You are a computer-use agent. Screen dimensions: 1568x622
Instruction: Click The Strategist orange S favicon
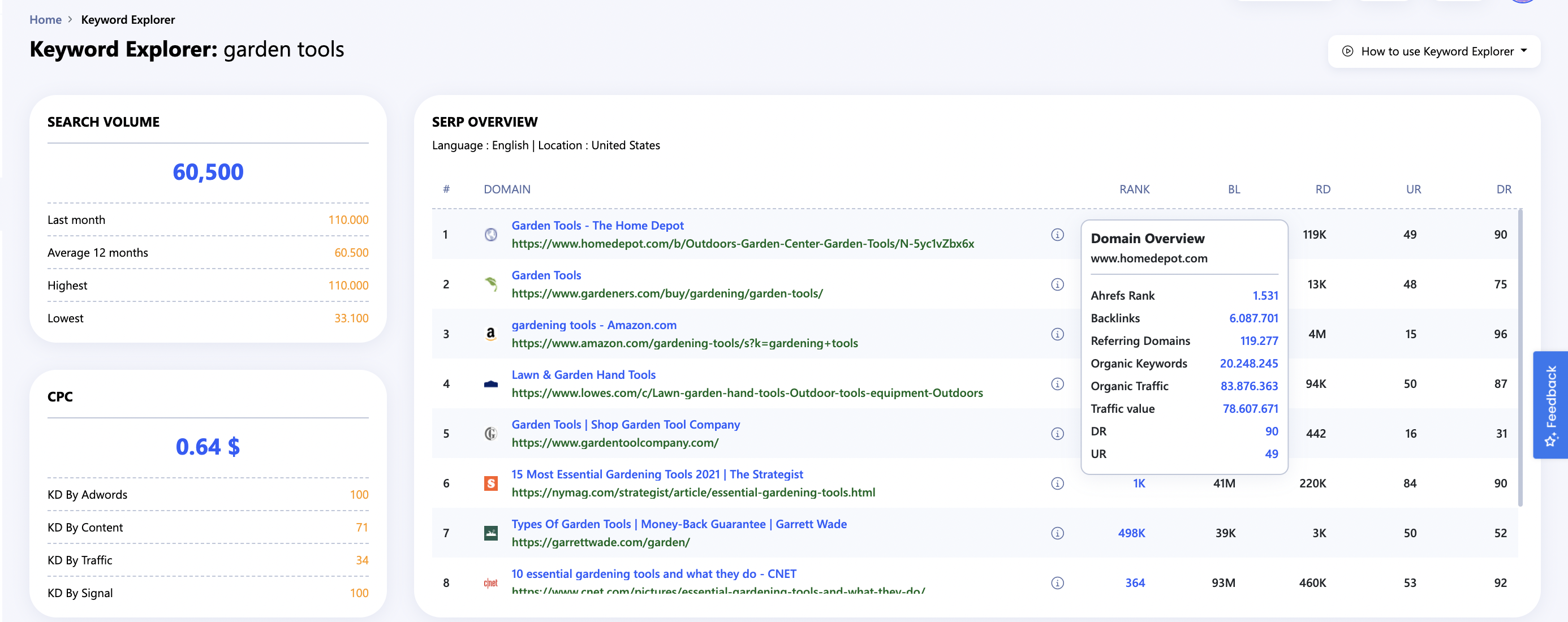(x=490, y=483)
